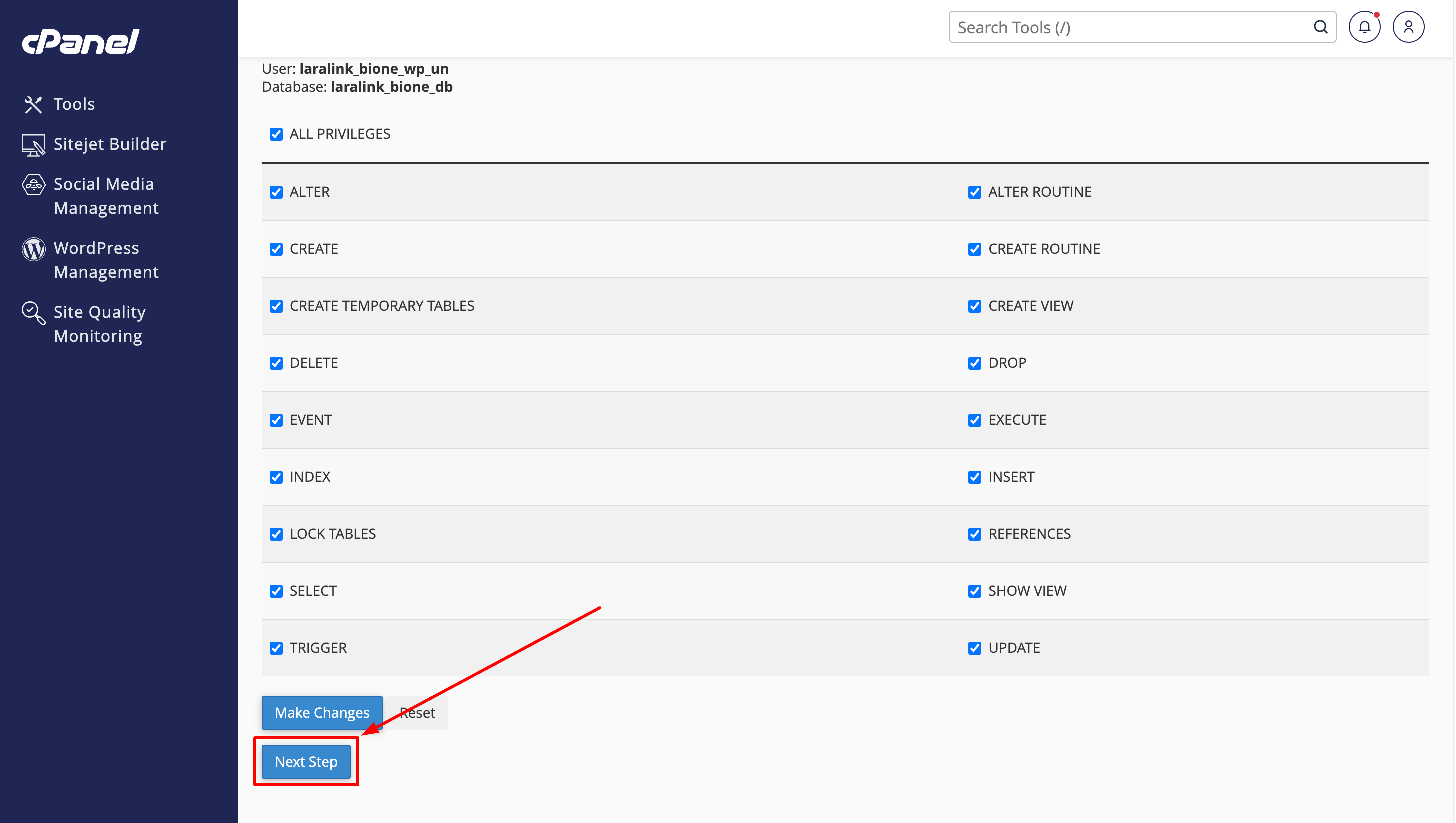Uncheck the ALL PRIVILEGES checkbox

click(x=276, y=134)
